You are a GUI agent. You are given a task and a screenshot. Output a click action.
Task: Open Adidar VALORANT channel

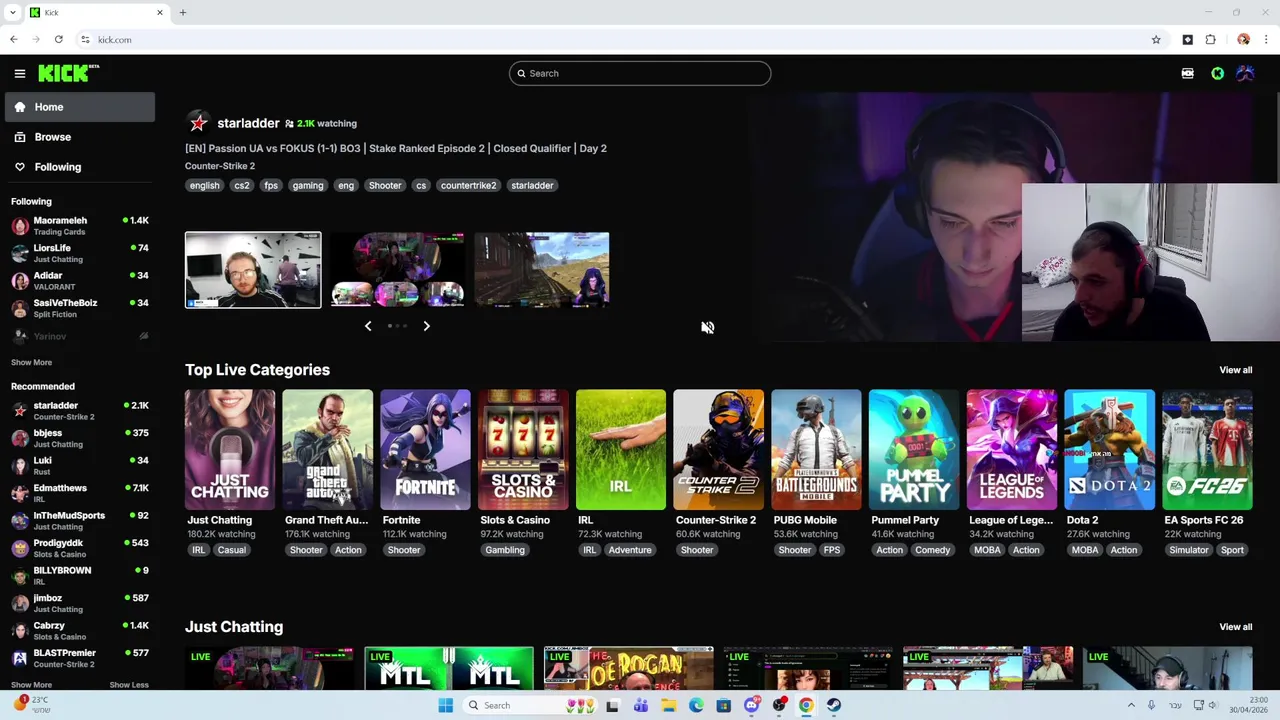click(79, 281)
